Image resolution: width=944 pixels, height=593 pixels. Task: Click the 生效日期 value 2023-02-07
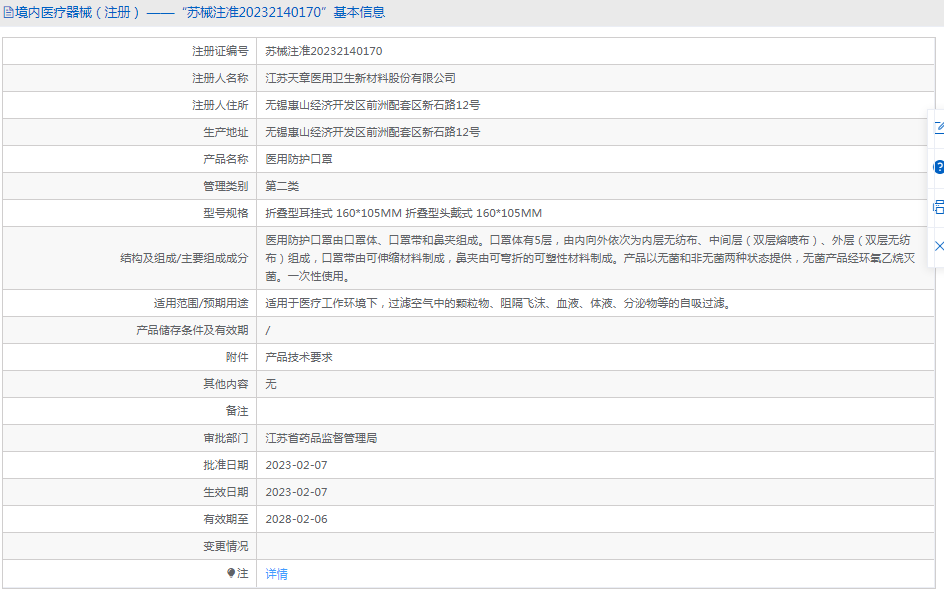pos(296,492)
